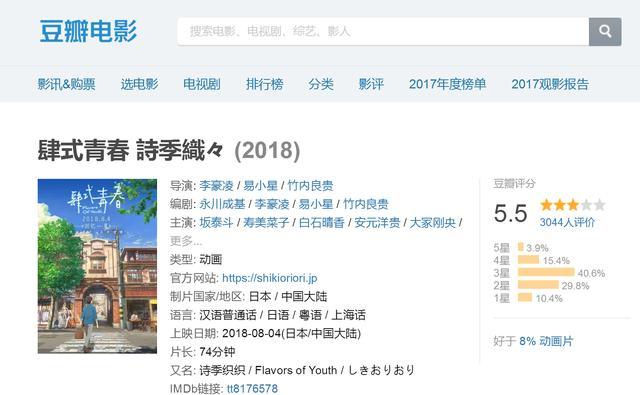
Task: Open actor 安元洋贵 link
Action: 377,222
